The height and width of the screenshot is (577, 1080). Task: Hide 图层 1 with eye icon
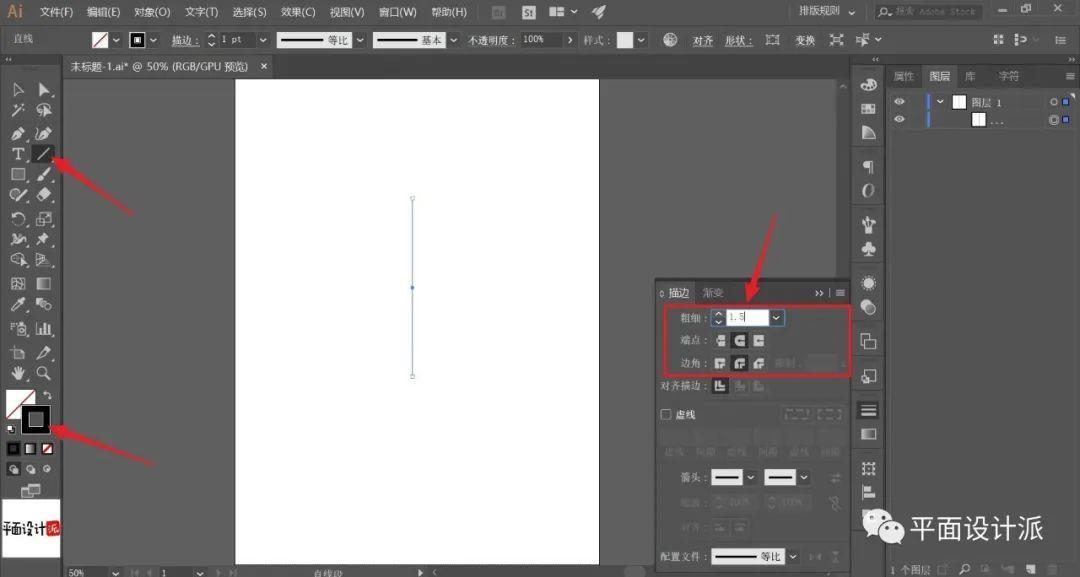(x=900, y=102)
